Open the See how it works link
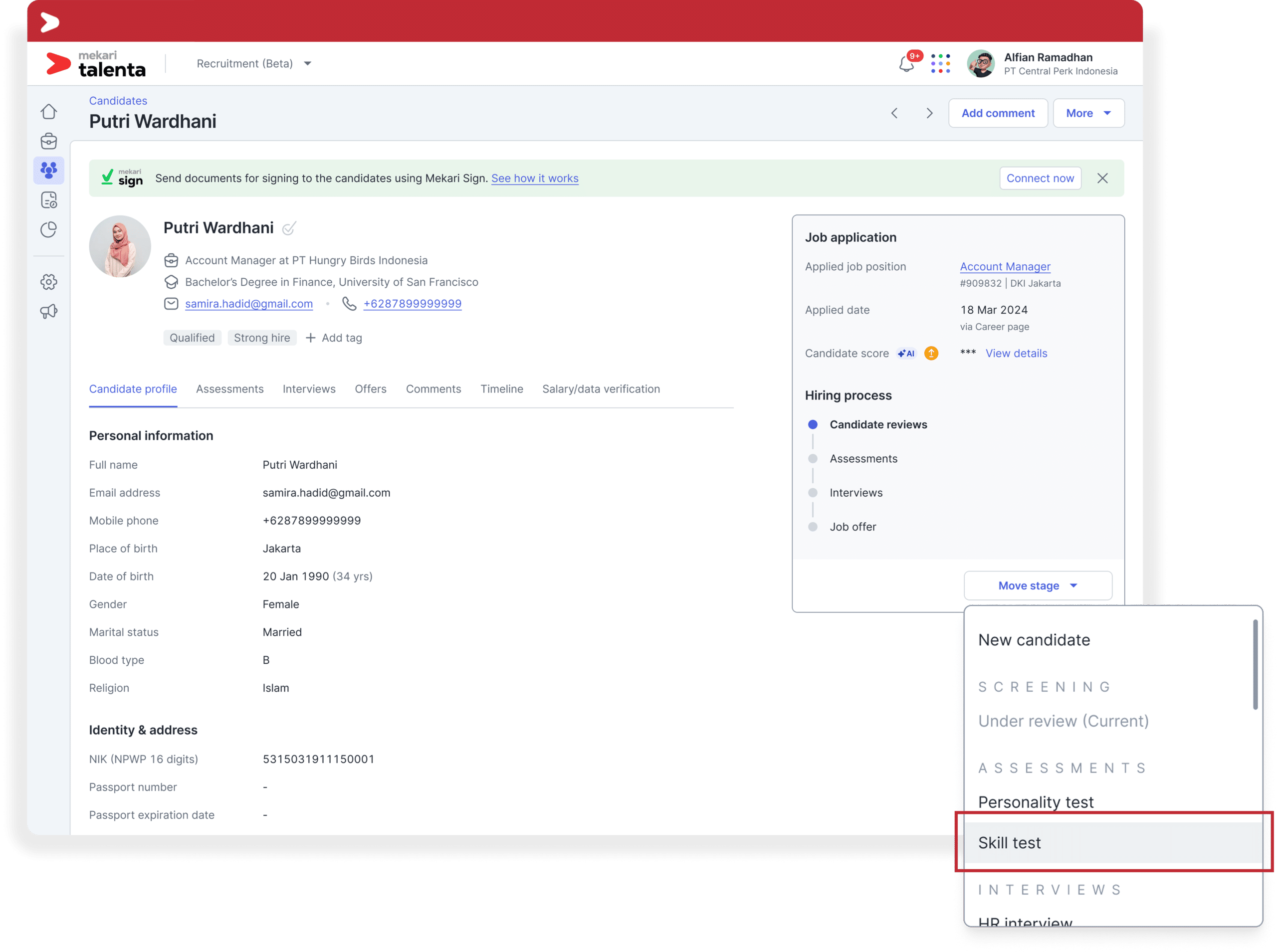Image resolution: width=1277 pixels, height=952 pixels. tap(534, 179)
